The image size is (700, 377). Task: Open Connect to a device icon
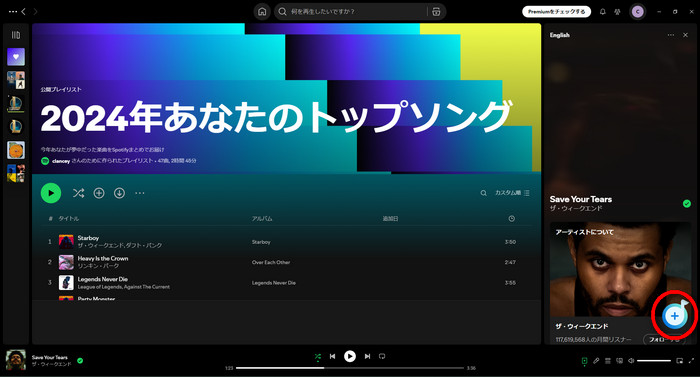tap(619, 361)
